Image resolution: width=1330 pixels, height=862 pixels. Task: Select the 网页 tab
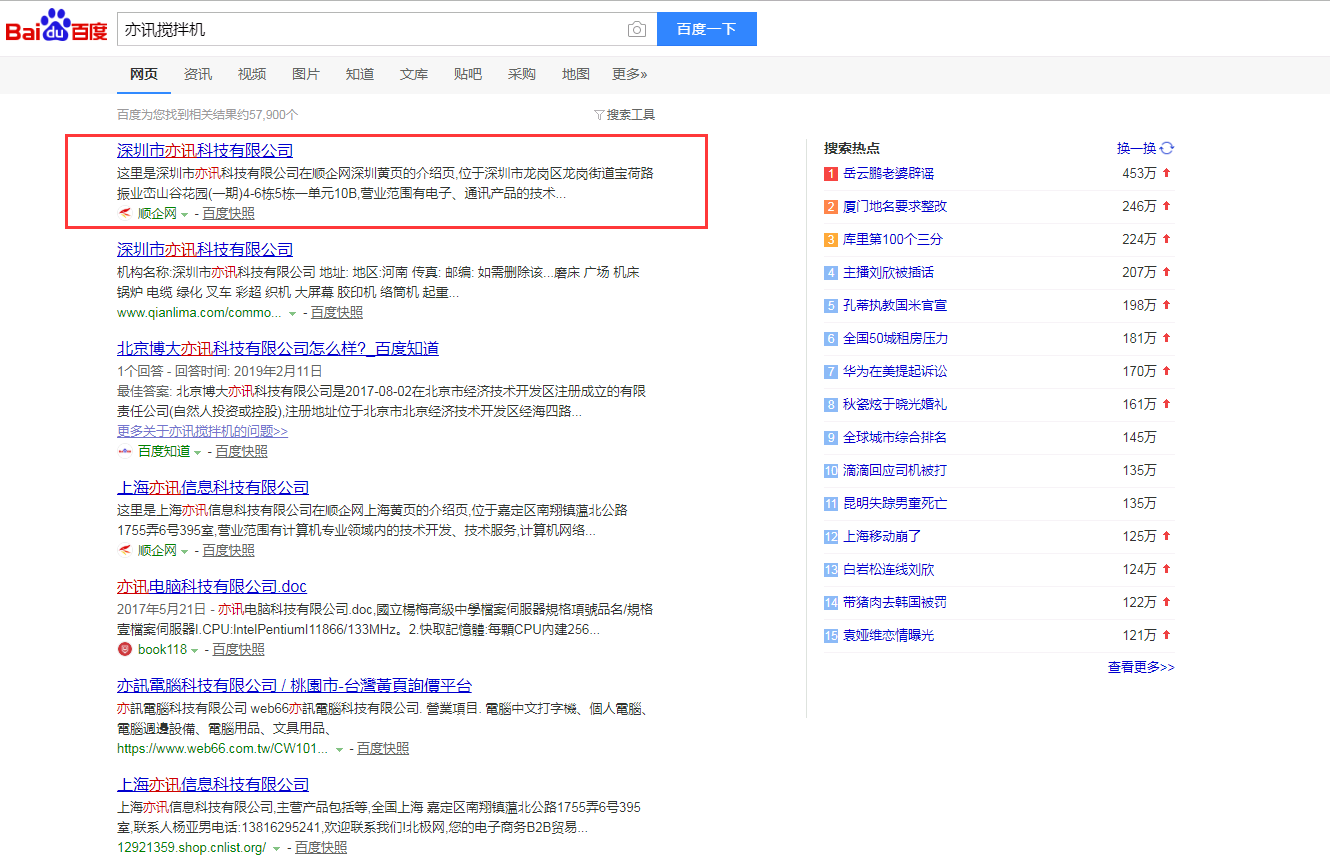pos(144,74)
